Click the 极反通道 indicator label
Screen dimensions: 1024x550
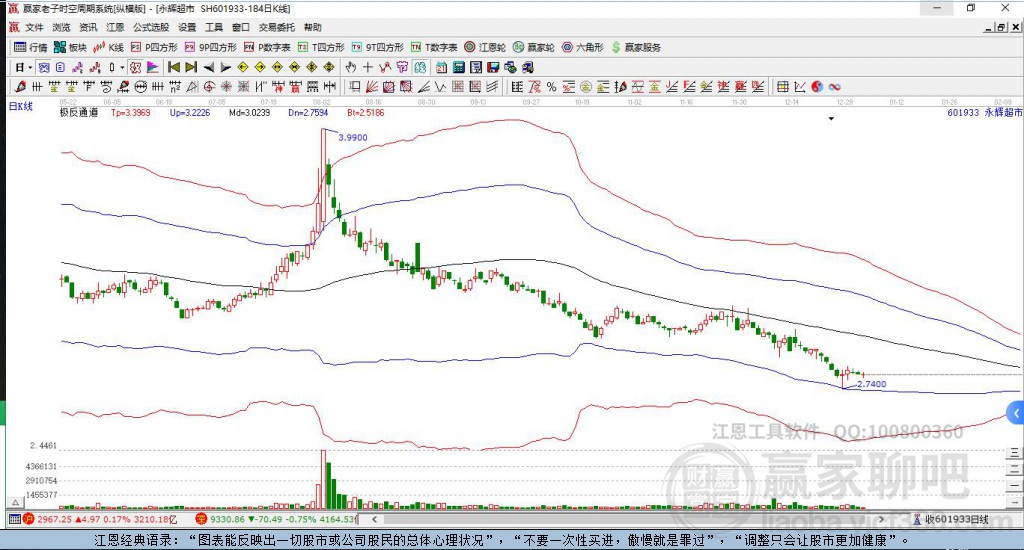pos(79,112)
